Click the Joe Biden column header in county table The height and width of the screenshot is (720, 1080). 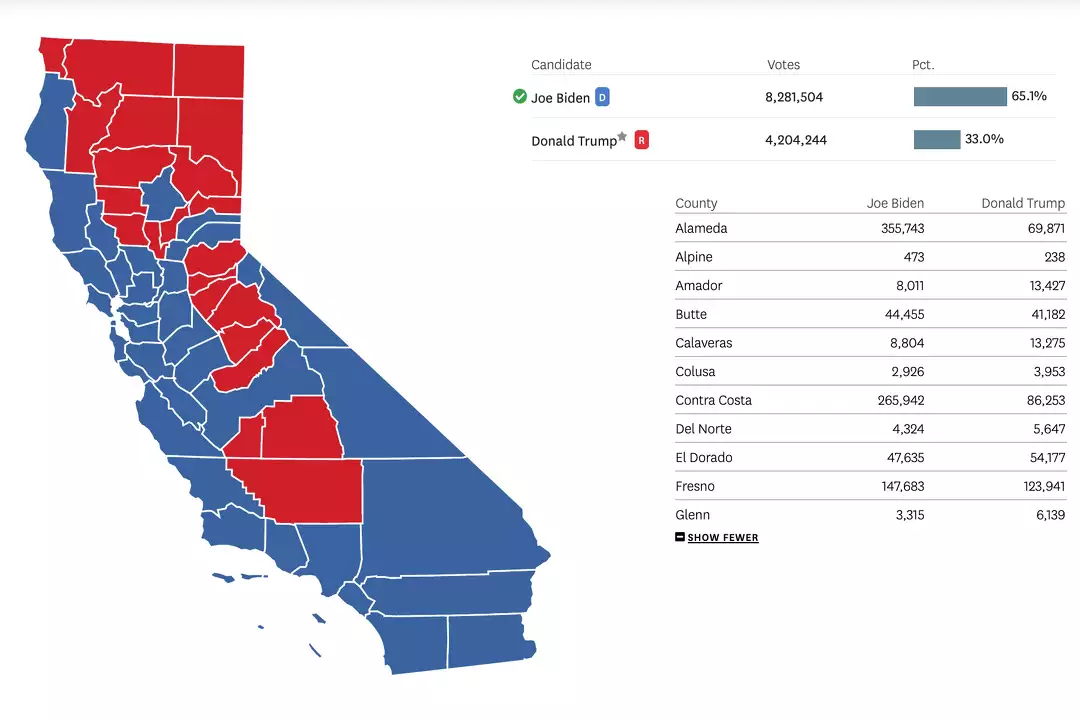tap(895, 203)
